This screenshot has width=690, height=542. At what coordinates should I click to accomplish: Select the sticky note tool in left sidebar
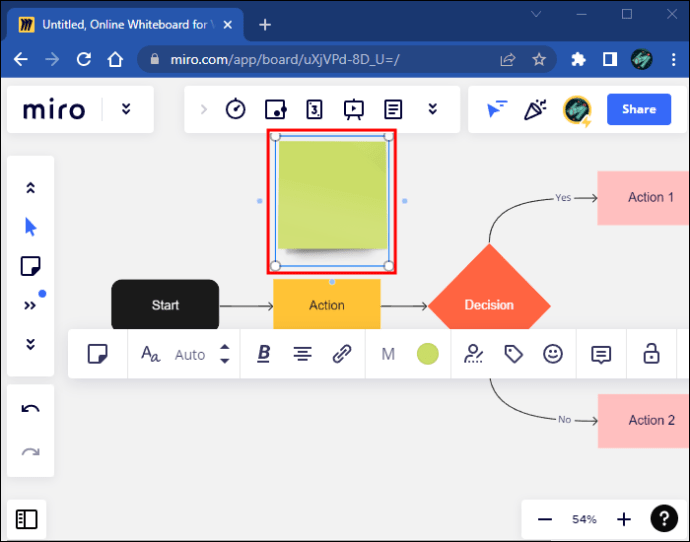(30, 266)
